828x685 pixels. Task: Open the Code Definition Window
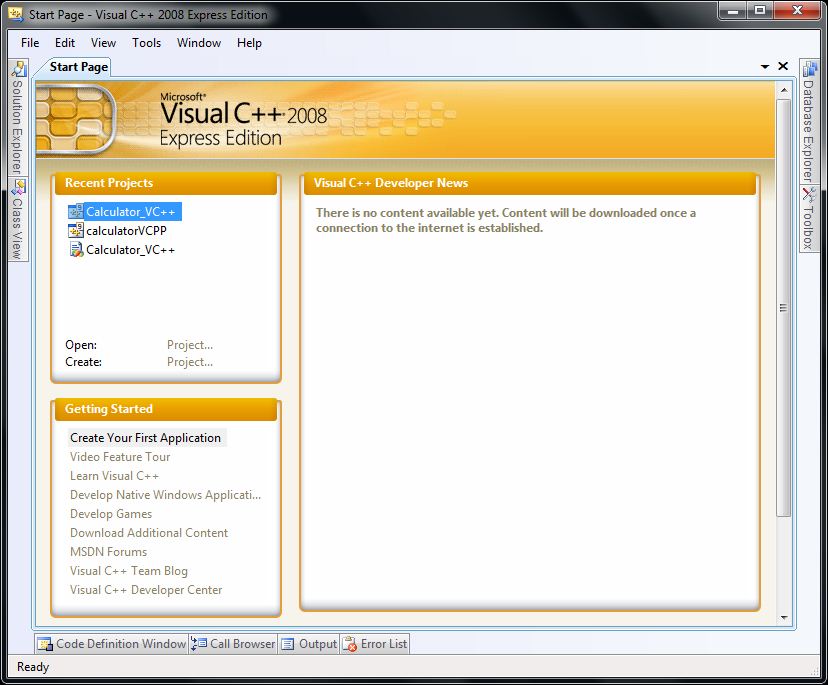110,643
